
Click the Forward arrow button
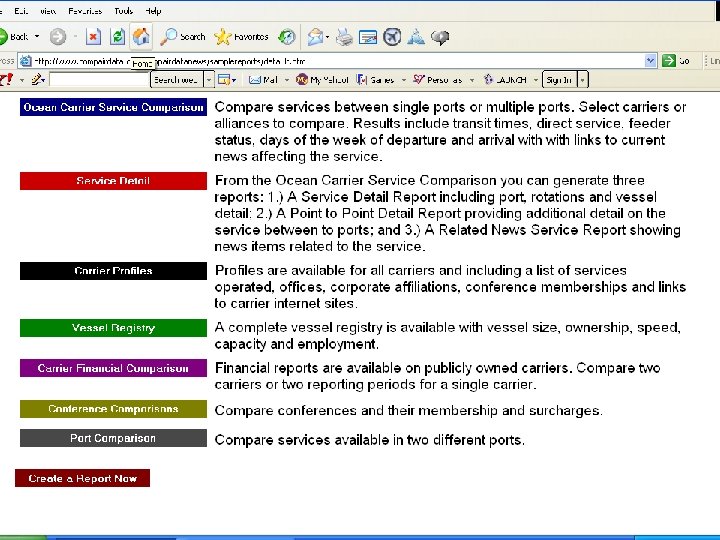[x=58, y=37]
